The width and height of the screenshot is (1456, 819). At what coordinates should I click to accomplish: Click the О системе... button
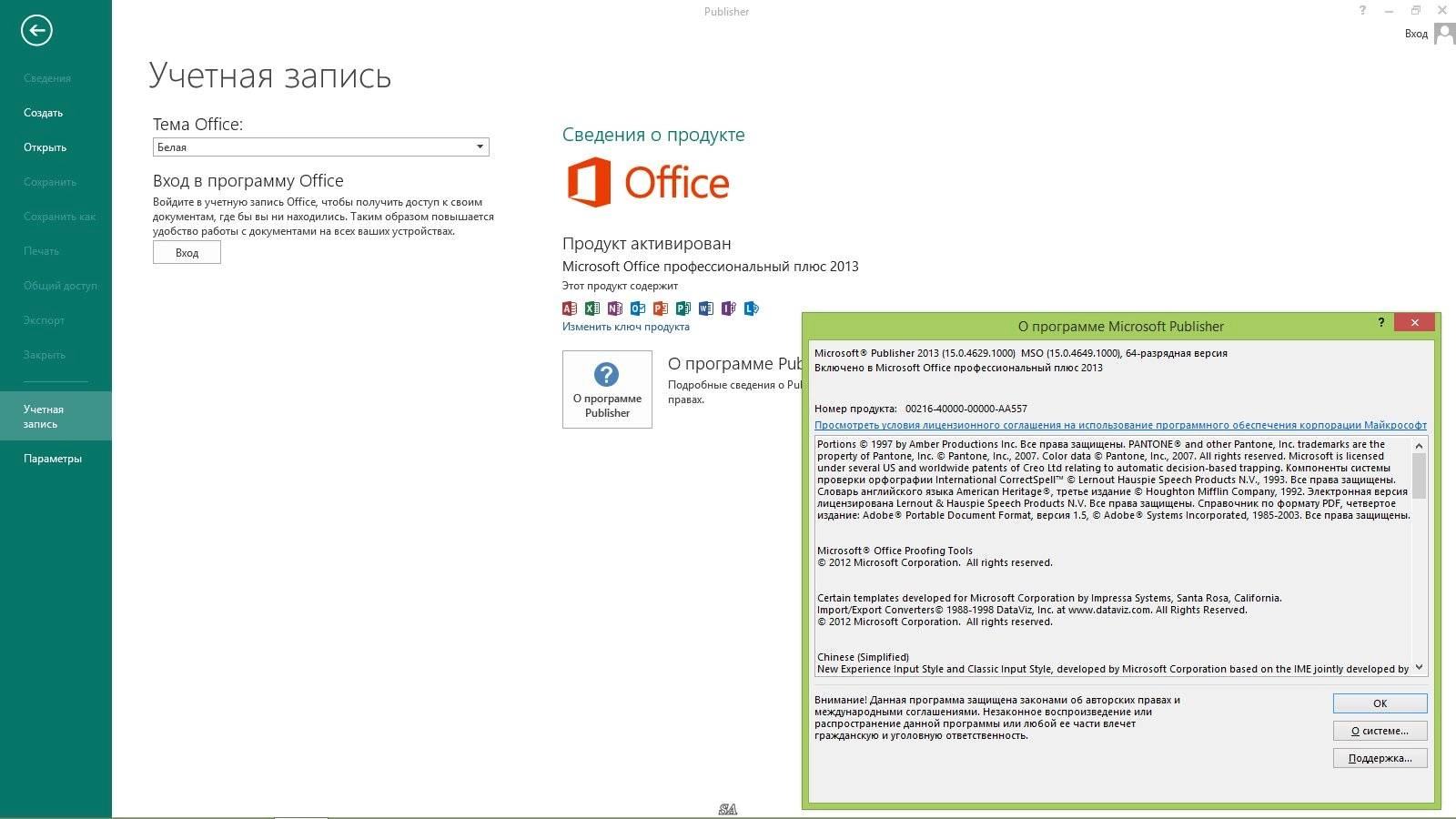(1380, 731)
